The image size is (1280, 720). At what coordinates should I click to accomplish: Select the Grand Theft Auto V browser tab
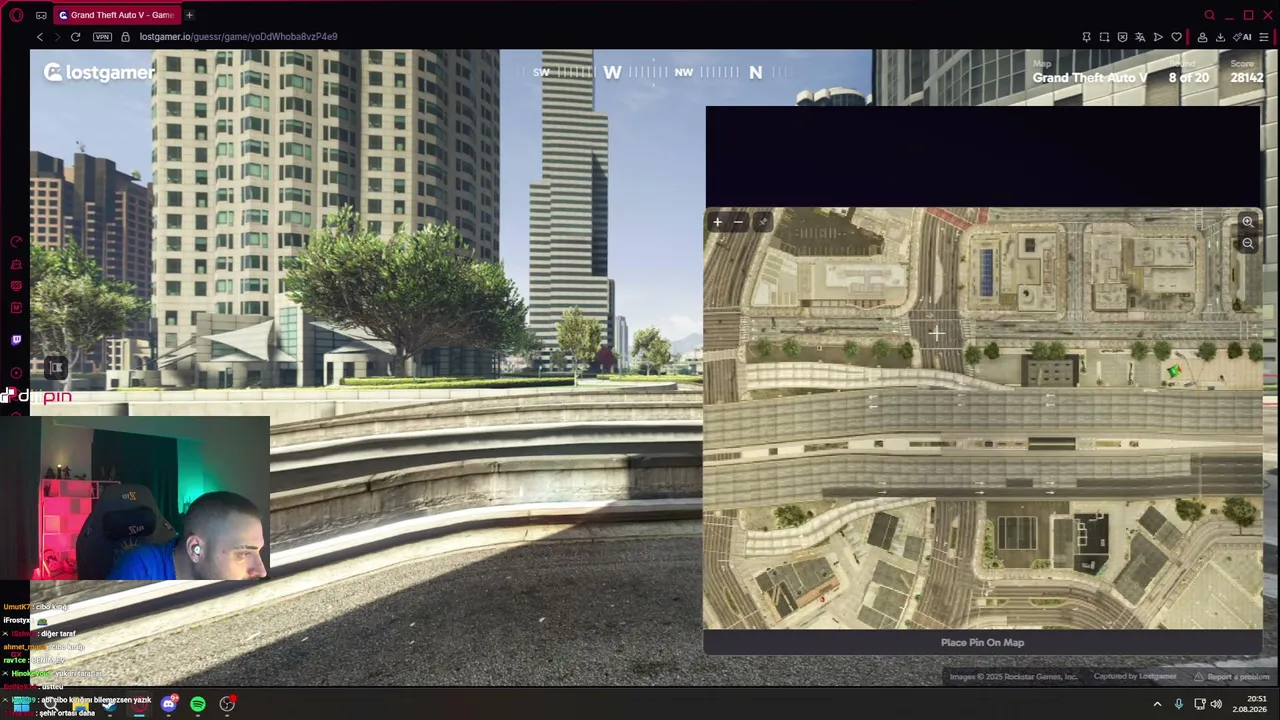coord(115,15)
